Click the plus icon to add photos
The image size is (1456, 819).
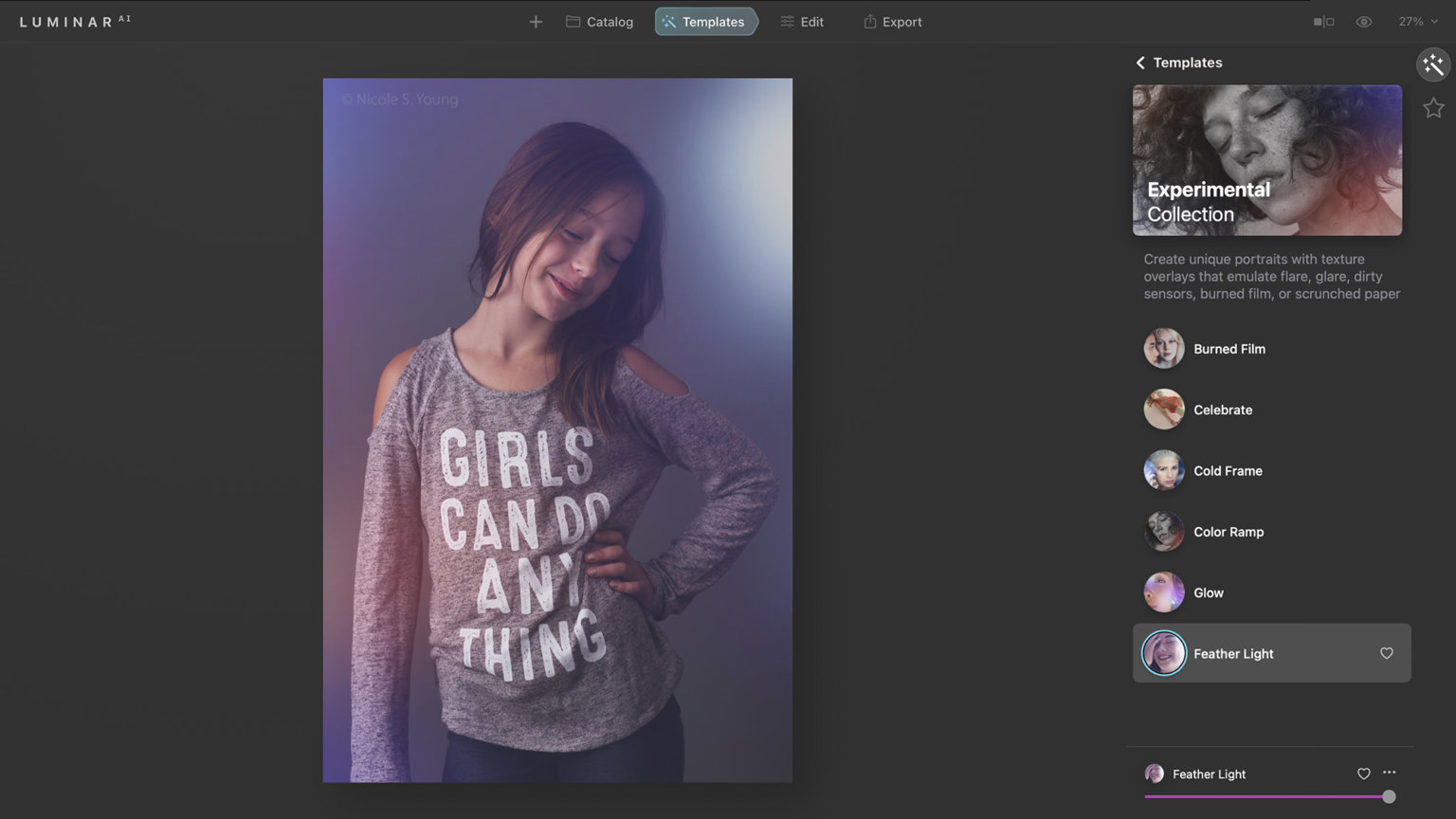[x=536, y=21]
